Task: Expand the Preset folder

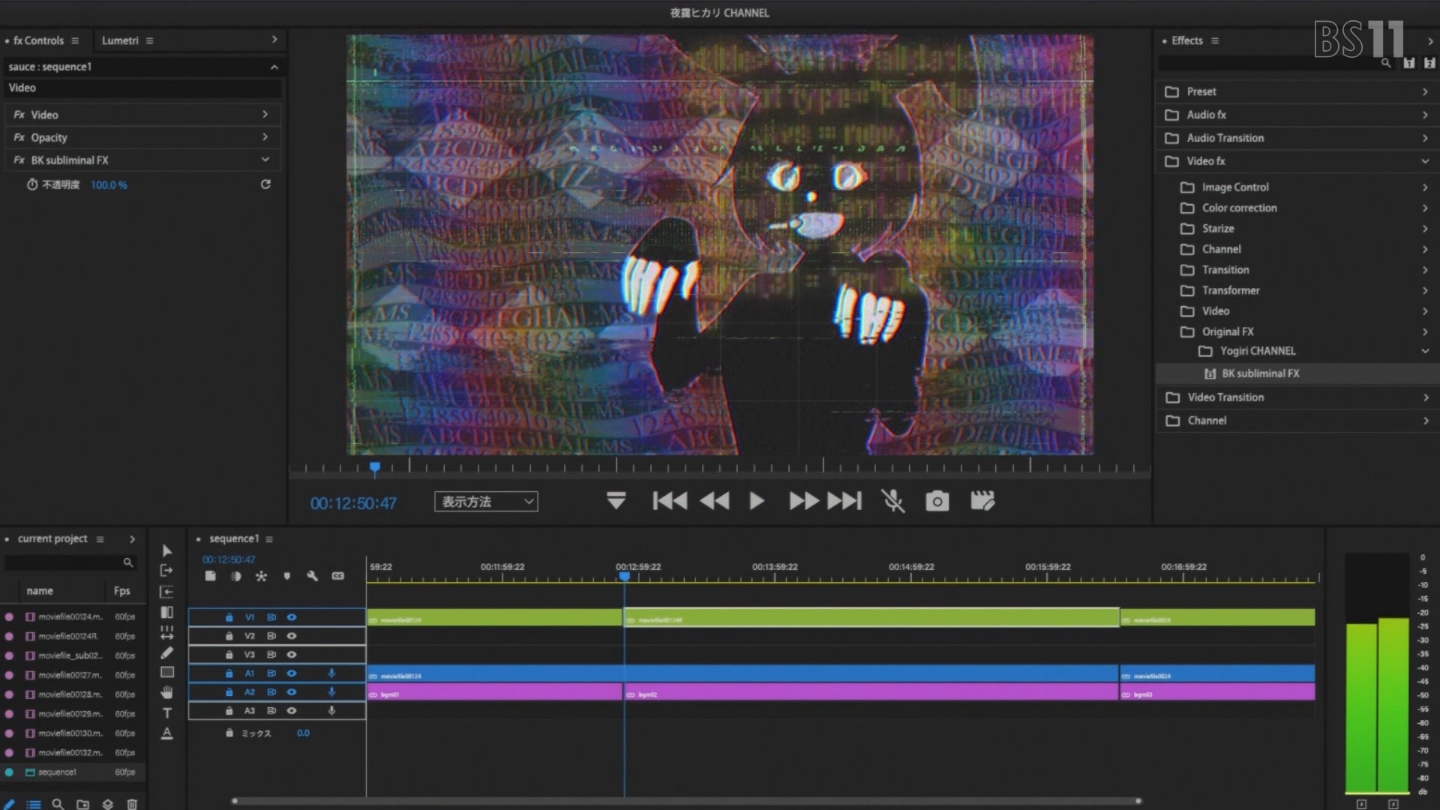Action: tap(1425, 92)
